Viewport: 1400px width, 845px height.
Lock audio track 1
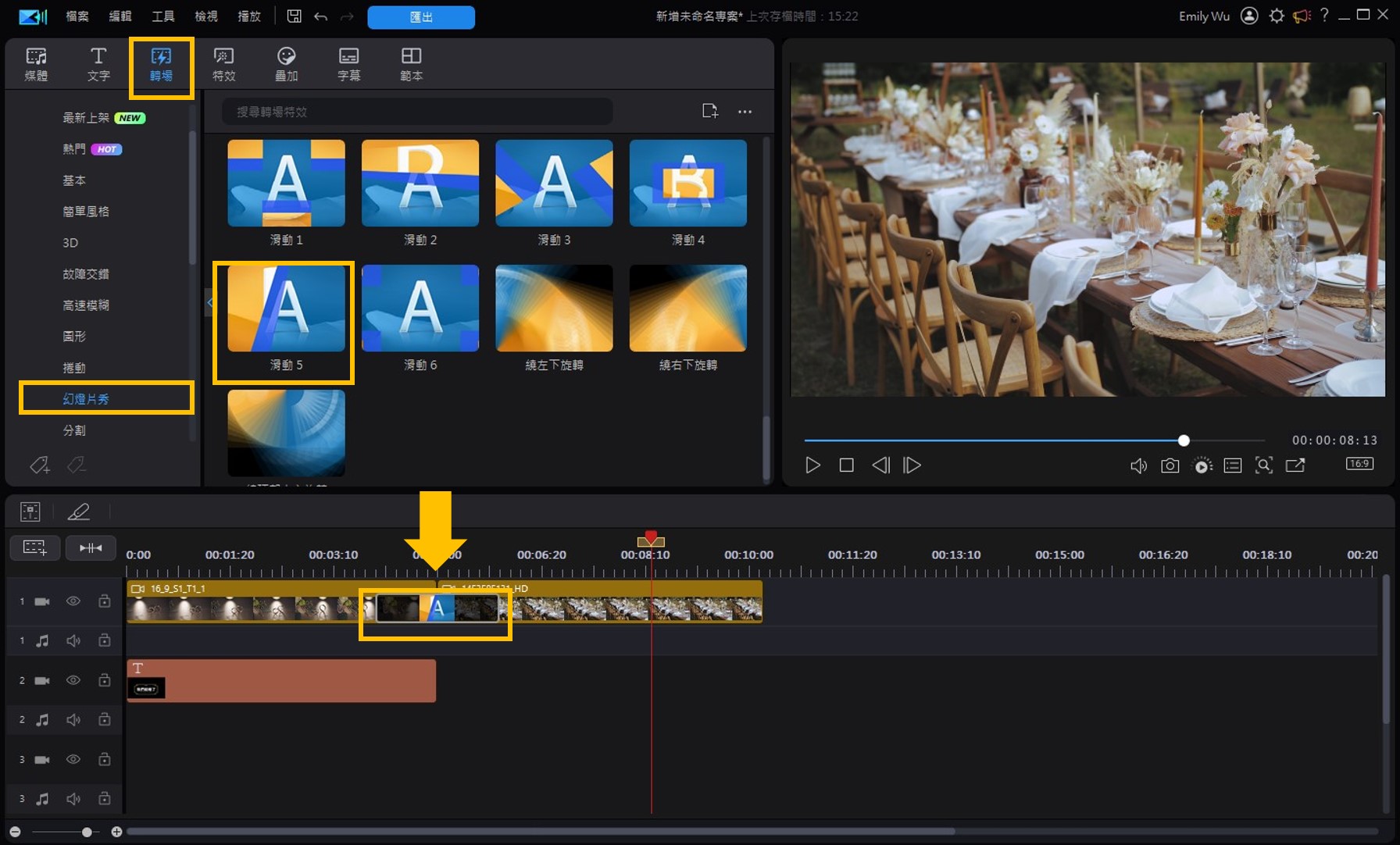[x=104, y=640]
